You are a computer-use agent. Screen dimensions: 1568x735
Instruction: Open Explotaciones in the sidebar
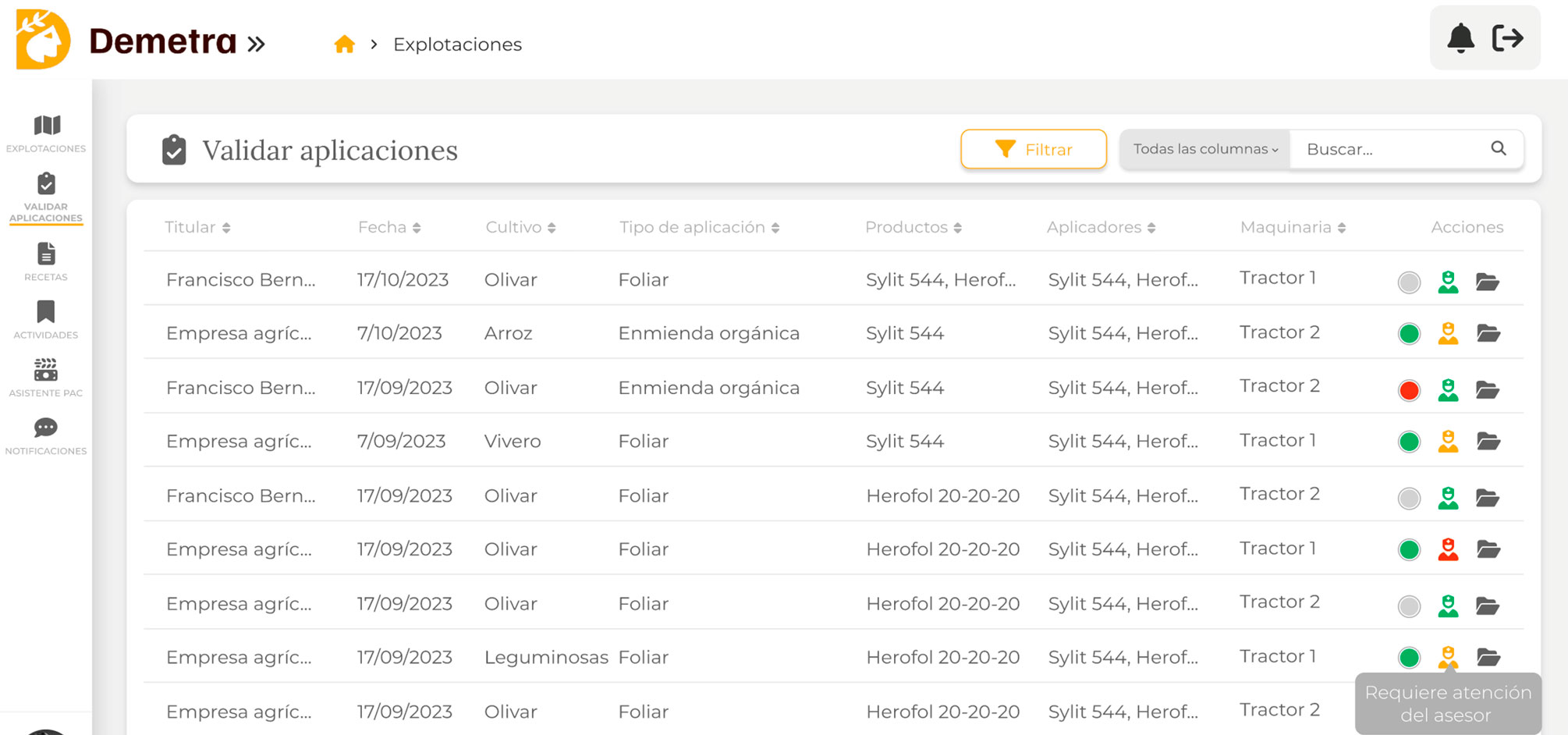click(46, 133)
